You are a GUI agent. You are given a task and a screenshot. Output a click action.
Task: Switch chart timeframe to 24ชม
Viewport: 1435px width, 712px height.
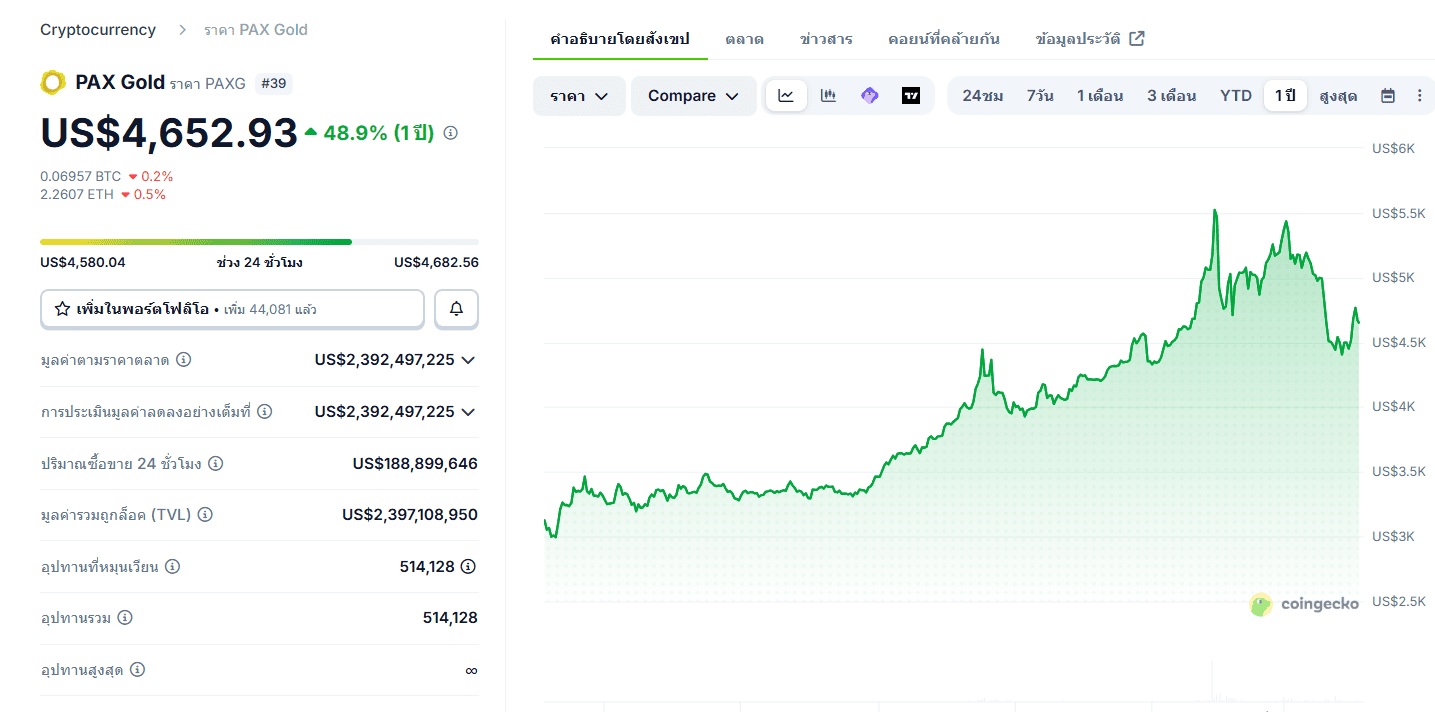point(981,95)
